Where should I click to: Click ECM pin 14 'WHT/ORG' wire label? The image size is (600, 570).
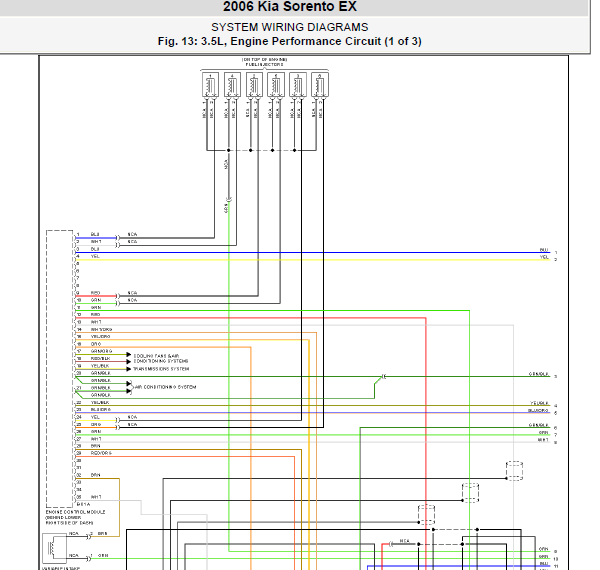pos(101,329)
